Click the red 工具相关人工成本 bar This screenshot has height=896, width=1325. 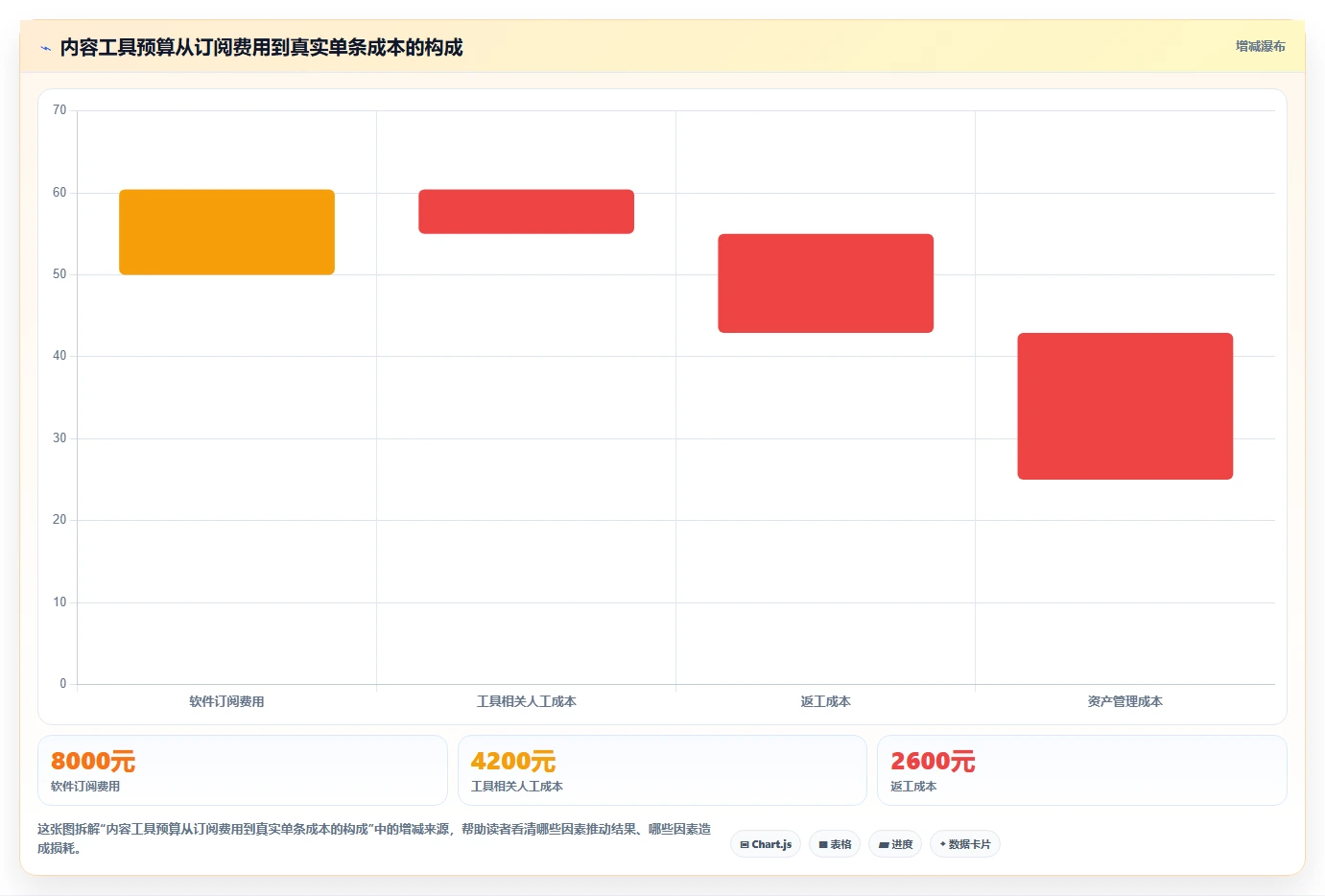point(526,211)
